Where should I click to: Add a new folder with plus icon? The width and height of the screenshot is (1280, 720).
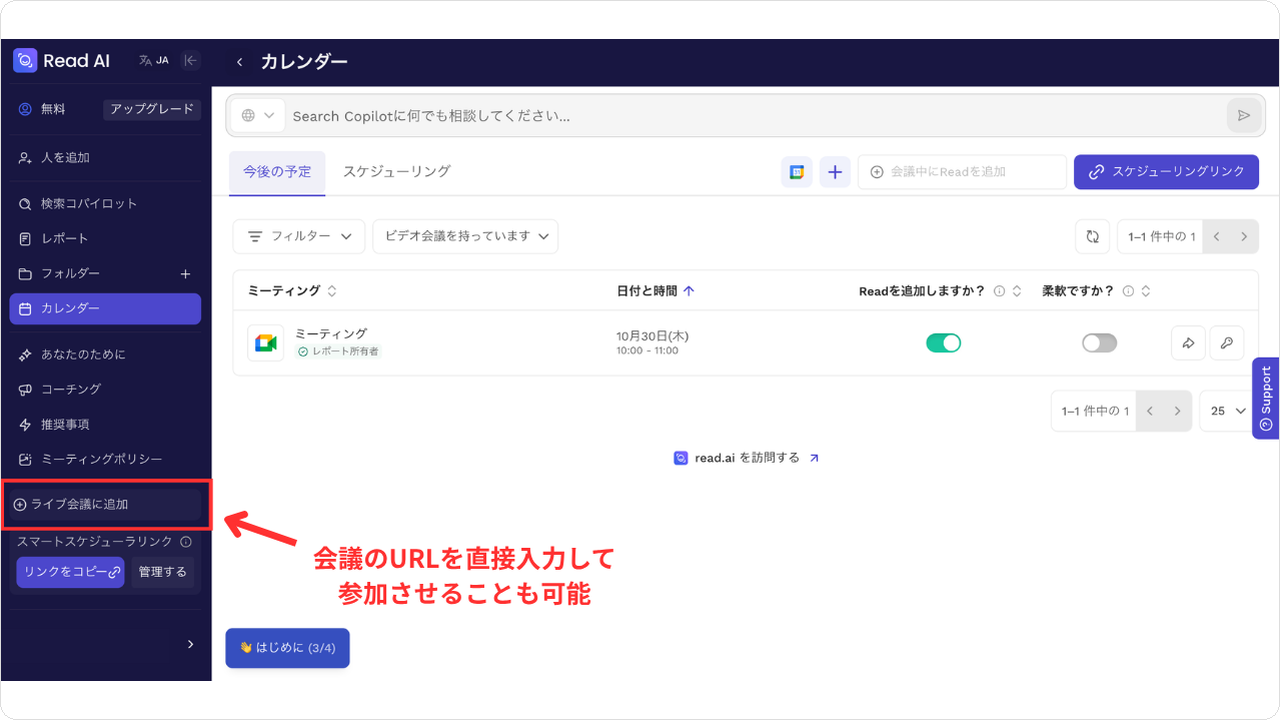click(x=185, y=274)
